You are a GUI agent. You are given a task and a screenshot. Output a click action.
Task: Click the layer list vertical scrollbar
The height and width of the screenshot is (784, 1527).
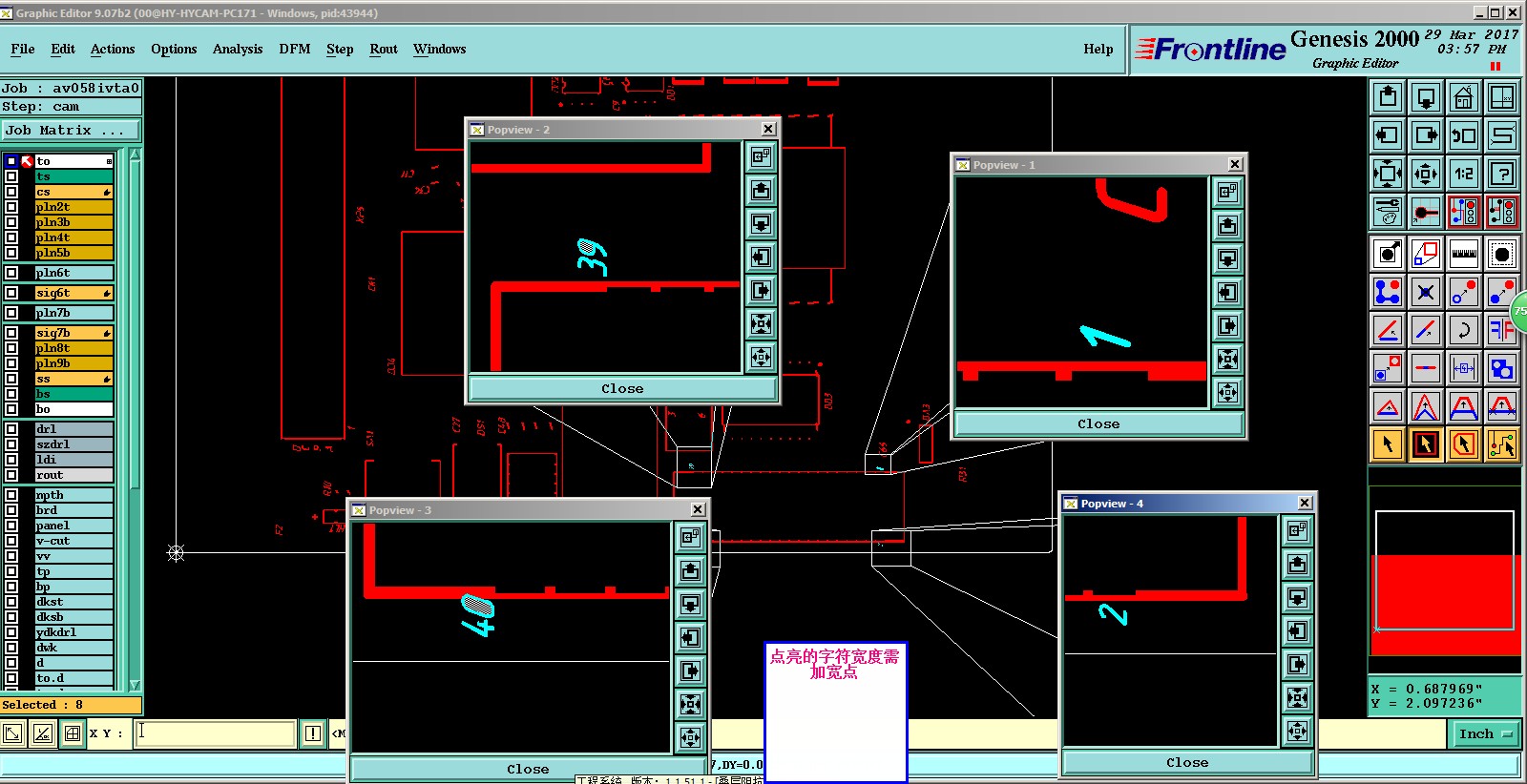135,420
